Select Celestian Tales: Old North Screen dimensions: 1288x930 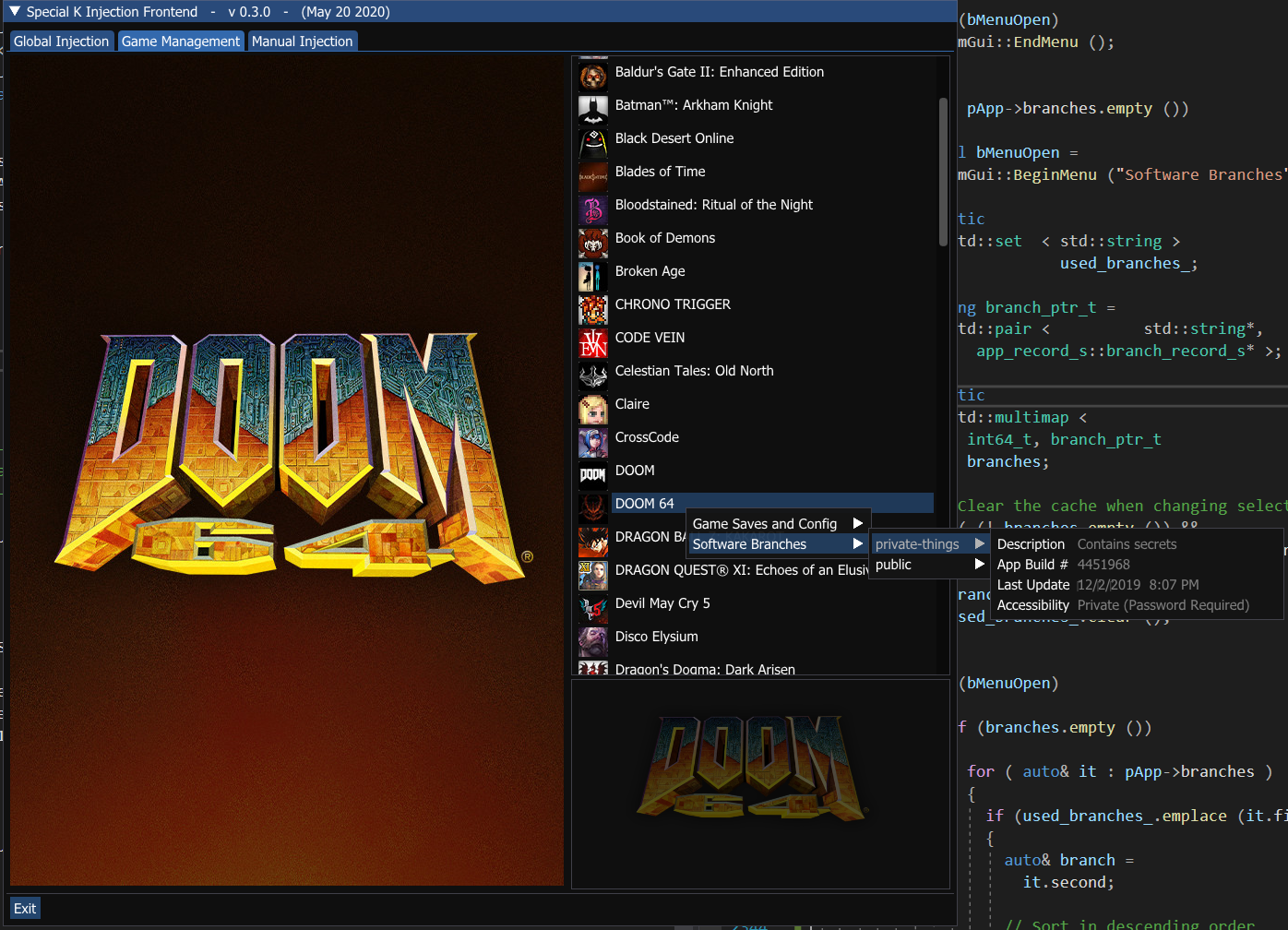point(695,371)
